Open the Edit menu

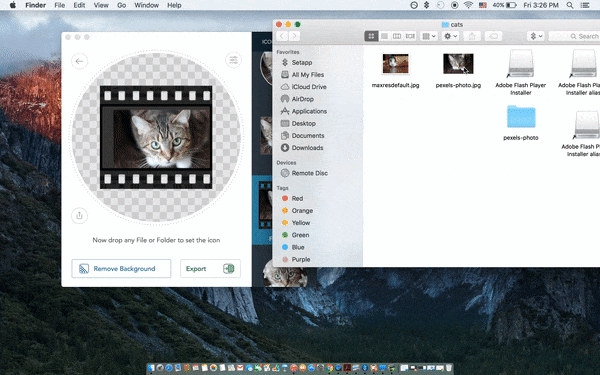tap(79, 5)
